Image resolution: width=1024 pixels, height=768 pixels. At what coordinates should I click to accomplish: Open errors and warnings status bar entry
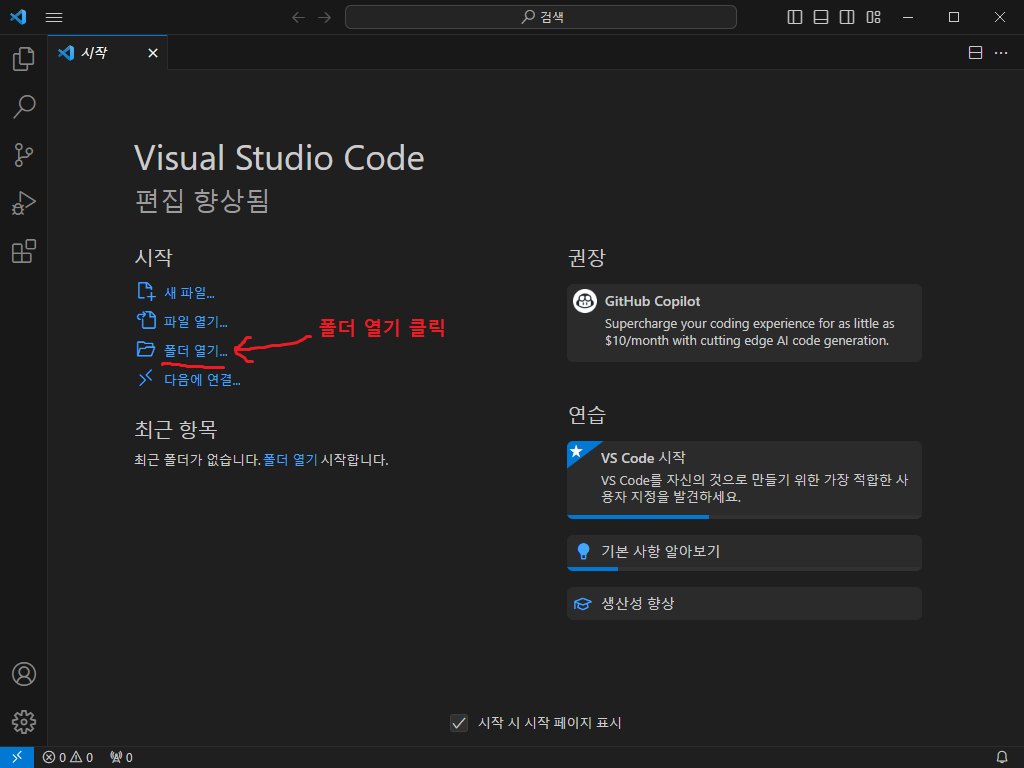pos(68,758)
